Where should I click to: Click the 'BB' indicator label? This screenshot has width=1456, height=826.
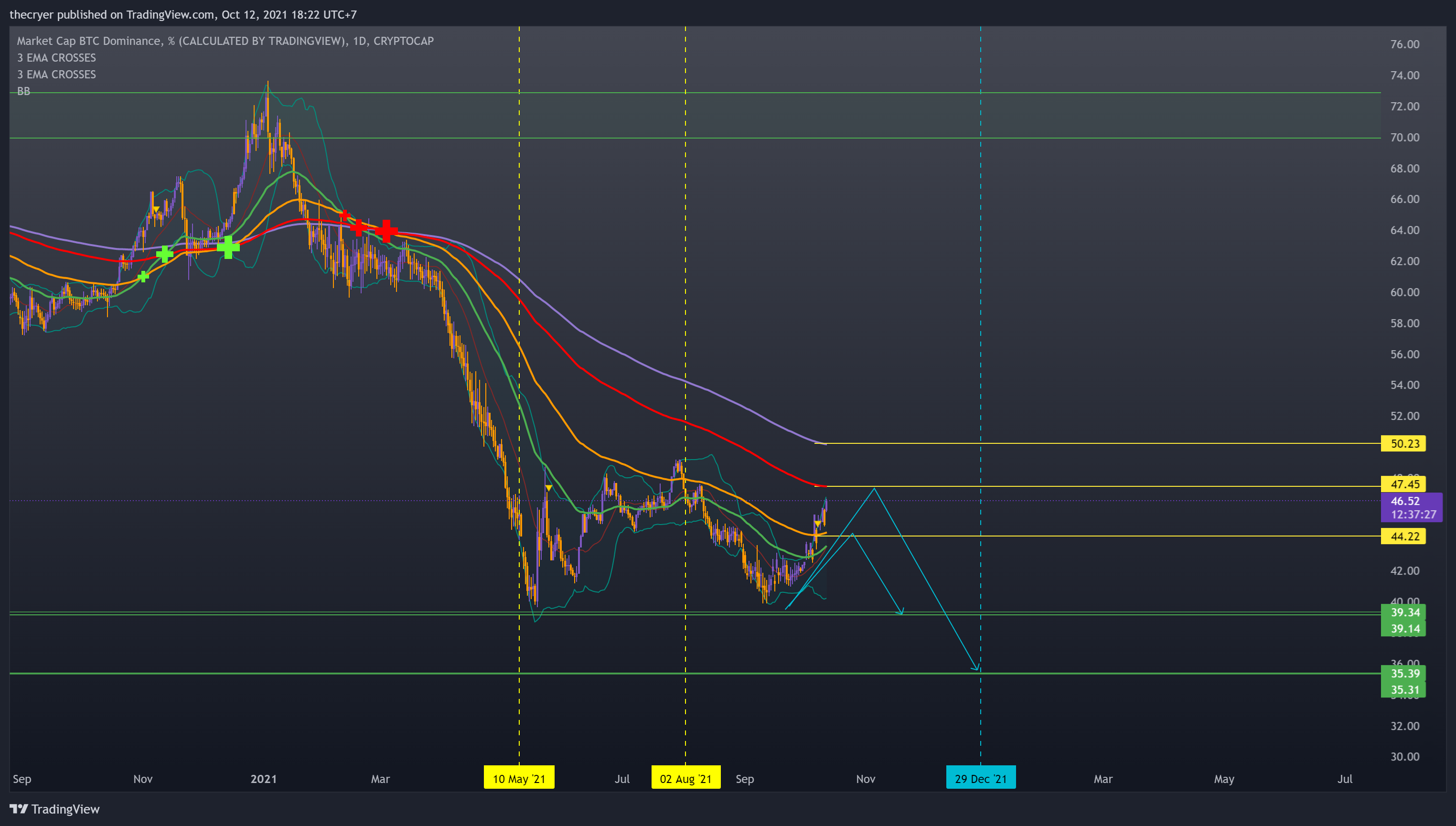[x=23, y=91]
